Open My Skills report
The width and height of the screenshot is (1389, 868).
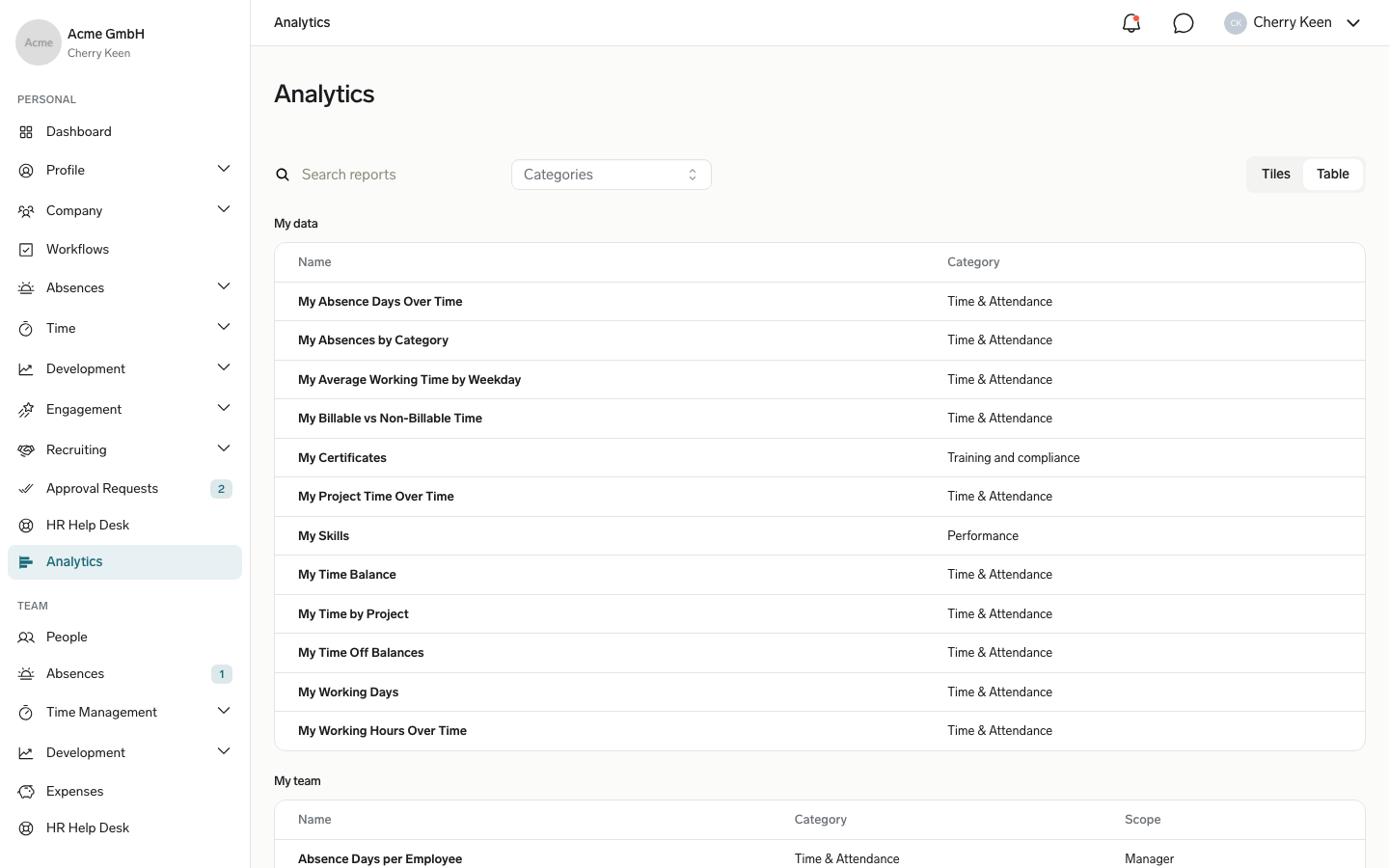coord(323,536)
